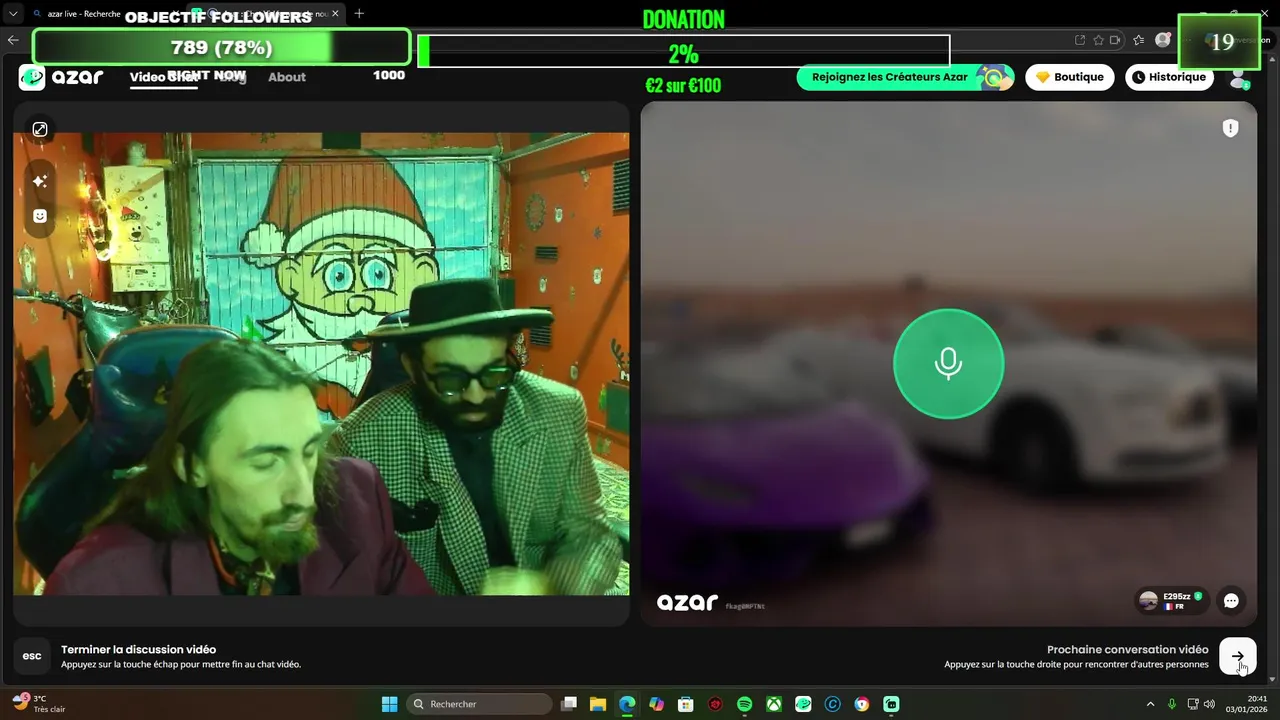Click the local webcam video feed
The height and width of the screenshot is (720, 1280).
321,364
